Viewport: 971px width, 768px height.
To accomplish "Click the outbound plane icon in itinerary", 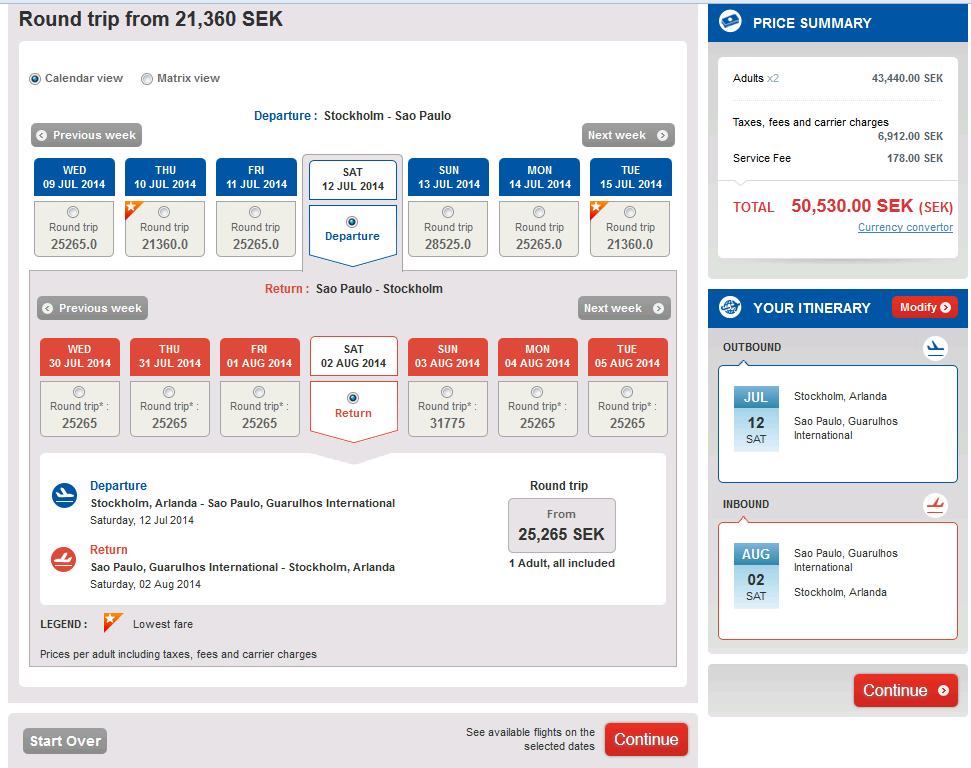I will [935, 348].
